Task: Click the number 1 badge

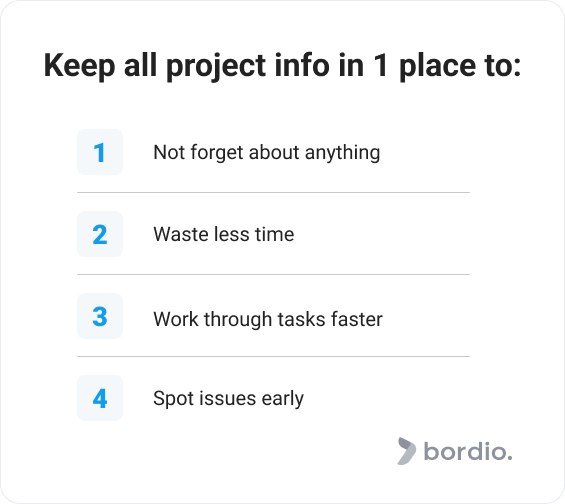Action: (x=100, y=152)
